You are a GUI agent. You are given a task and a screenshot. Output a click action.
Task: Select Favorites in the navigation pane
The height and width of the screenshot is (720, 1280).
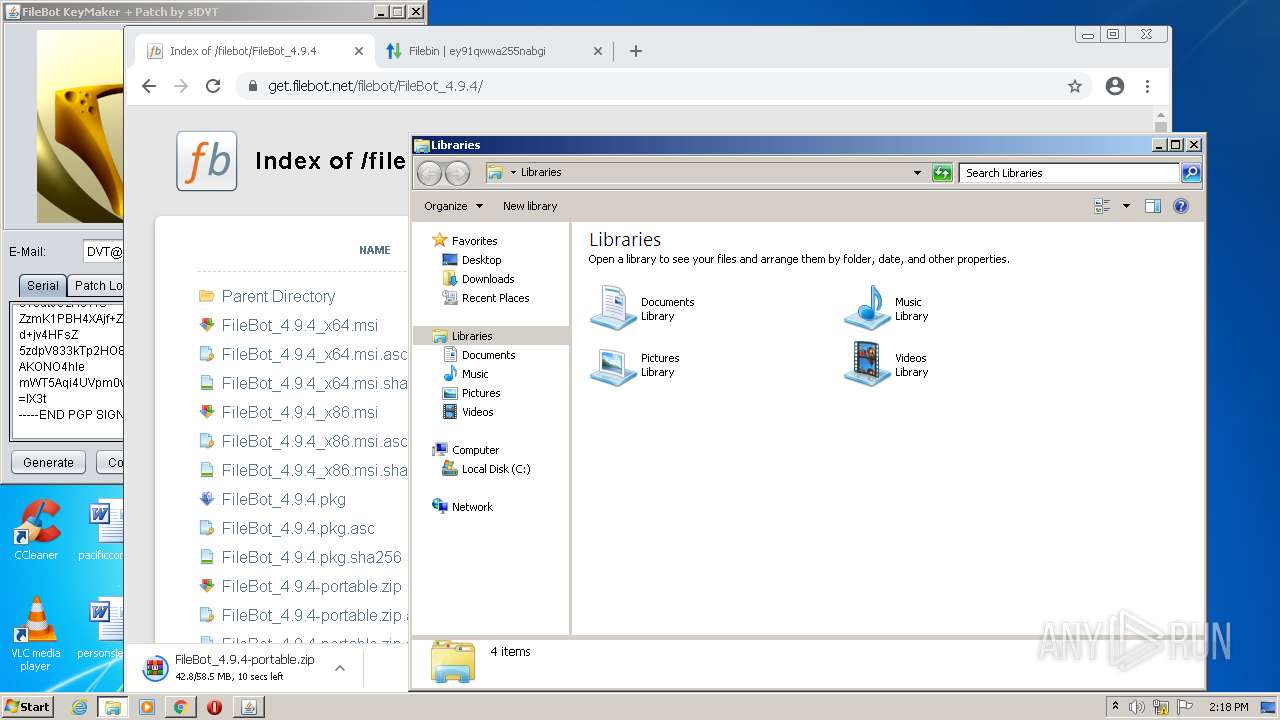pos(474,241)
